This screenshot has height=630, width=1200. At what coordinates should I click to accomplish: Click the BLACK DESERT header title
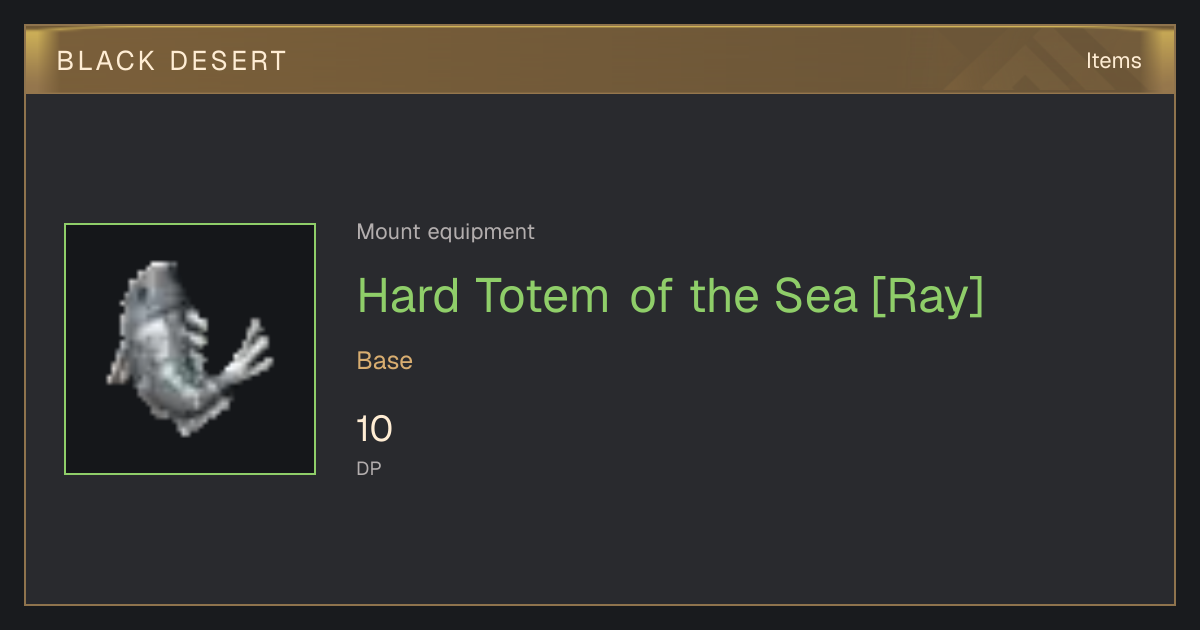pyautogui.click(x=172, y=61)
